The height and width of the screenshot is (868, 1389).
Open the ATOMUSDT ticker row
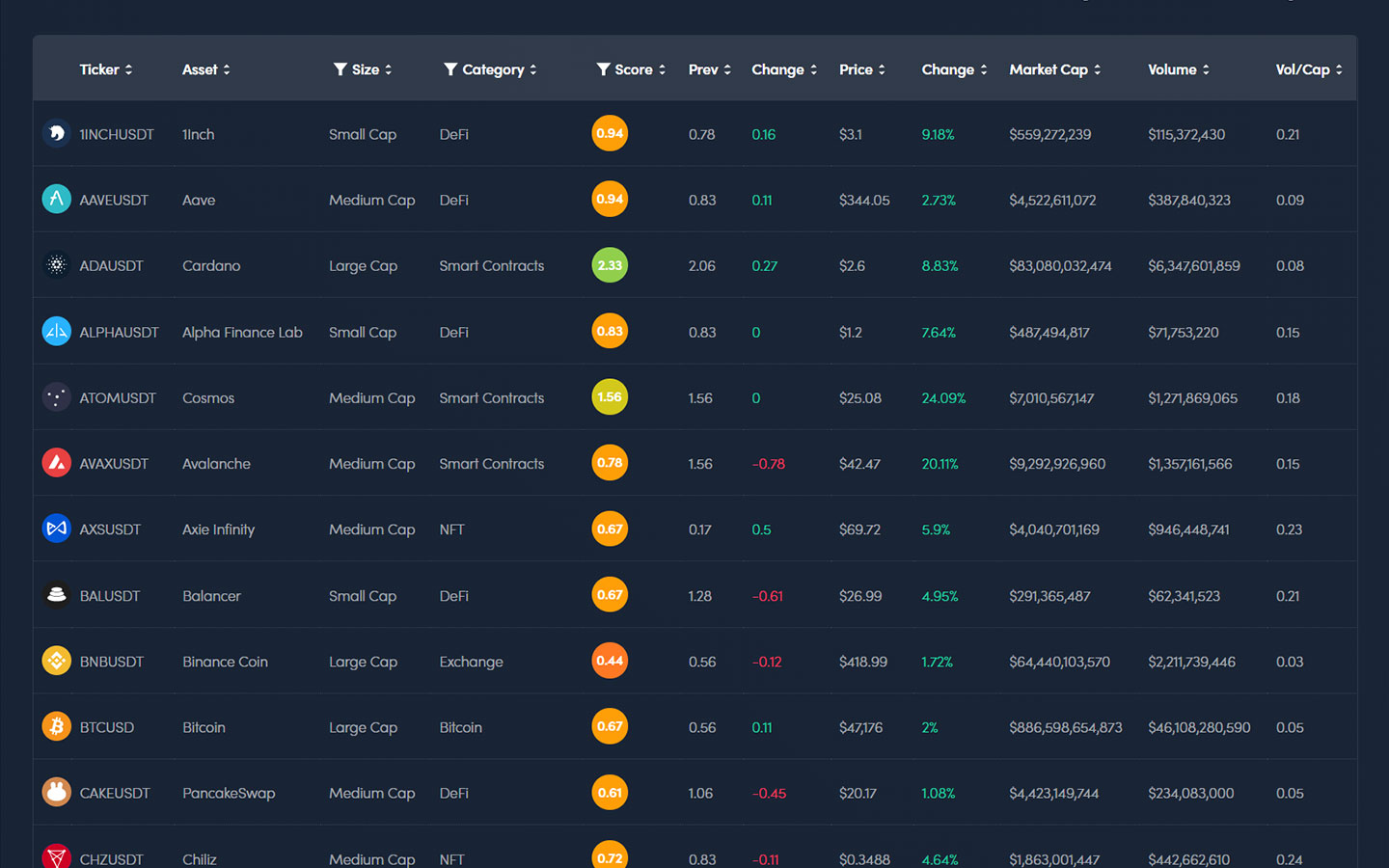coord(117,397)
